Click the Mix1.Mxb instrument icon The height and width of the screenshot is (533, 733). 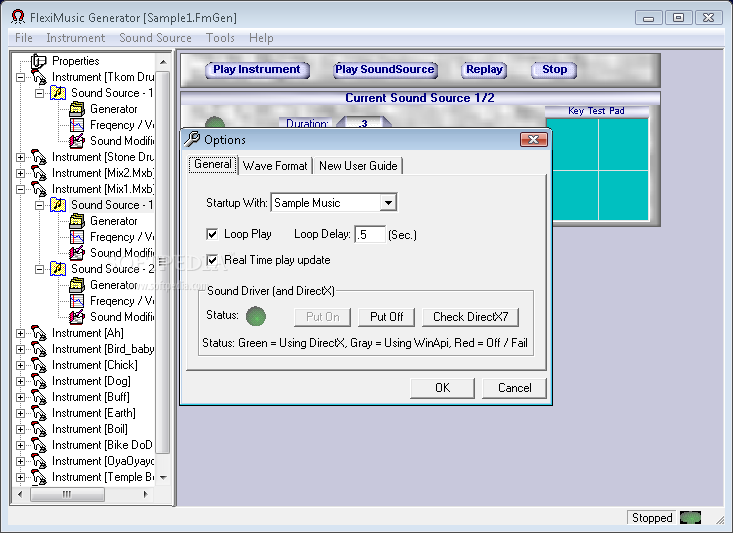(39, 189)
